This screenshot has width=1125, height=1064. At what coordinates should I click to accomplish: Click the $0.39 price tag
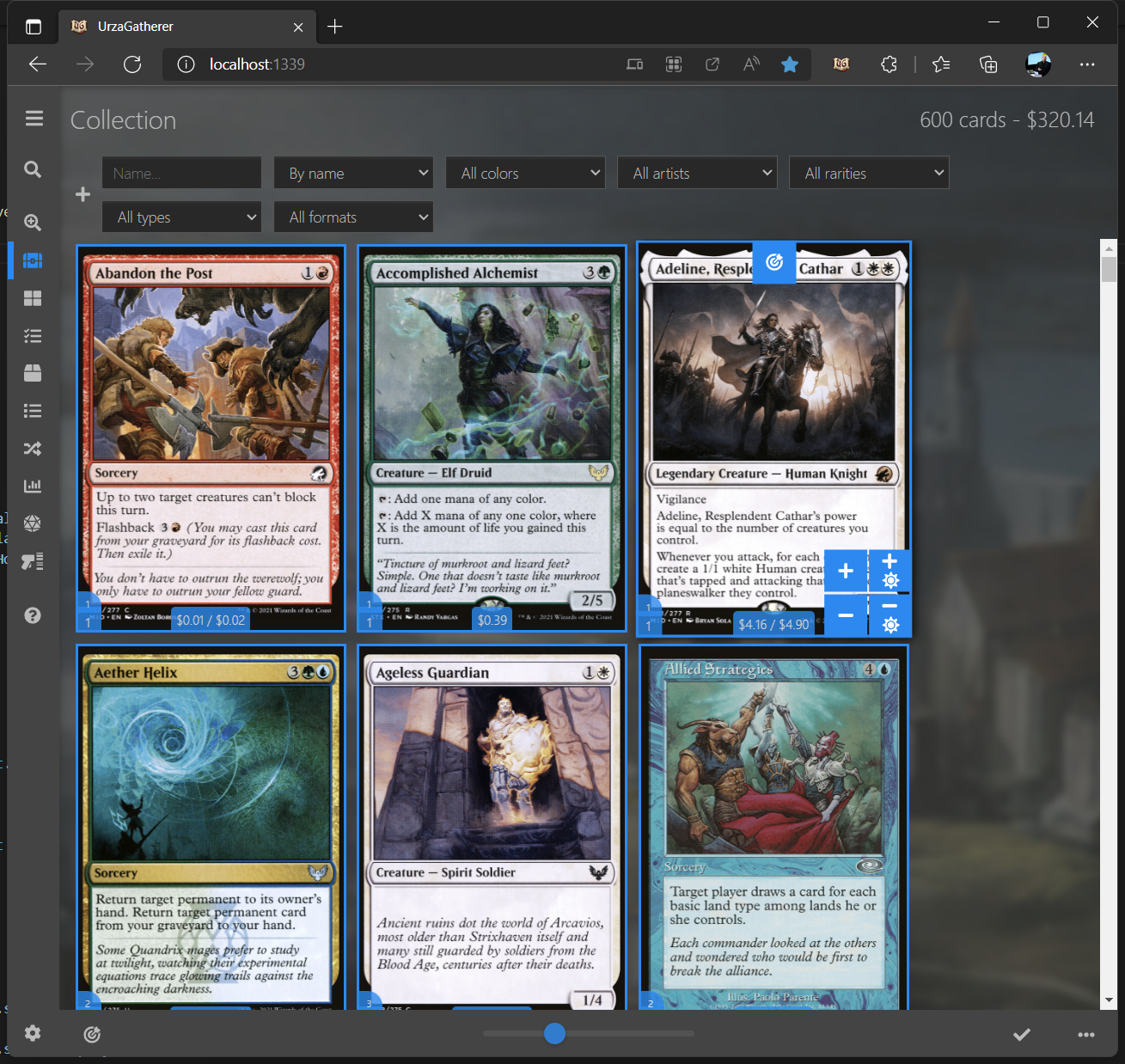492,620
